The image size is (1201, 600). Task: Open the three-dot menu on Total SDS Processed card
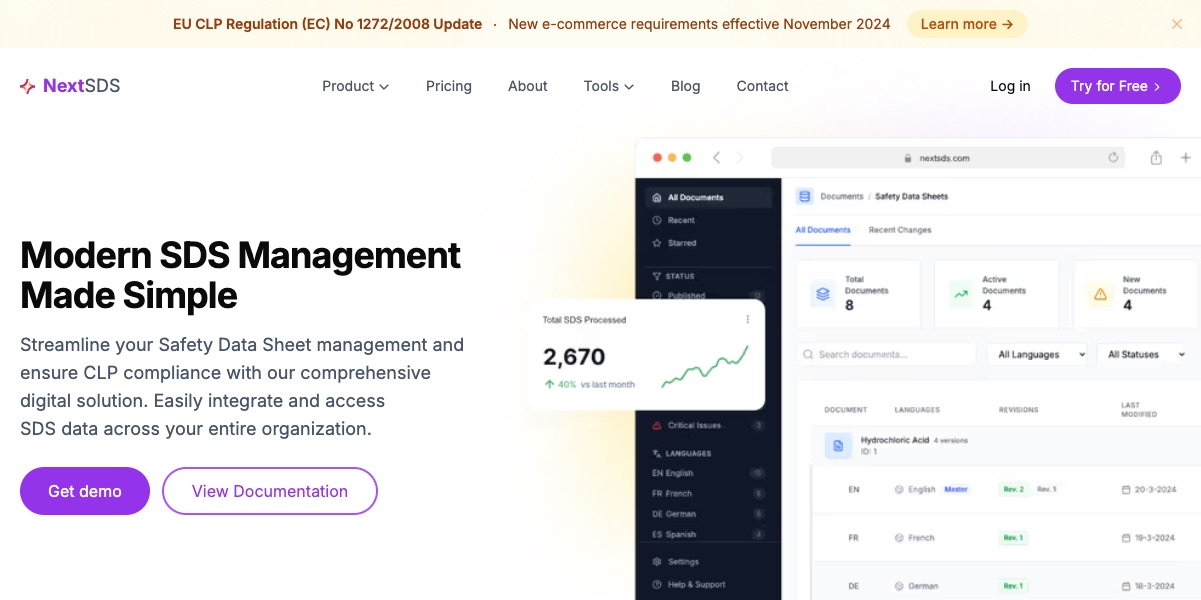click(747, 320)
